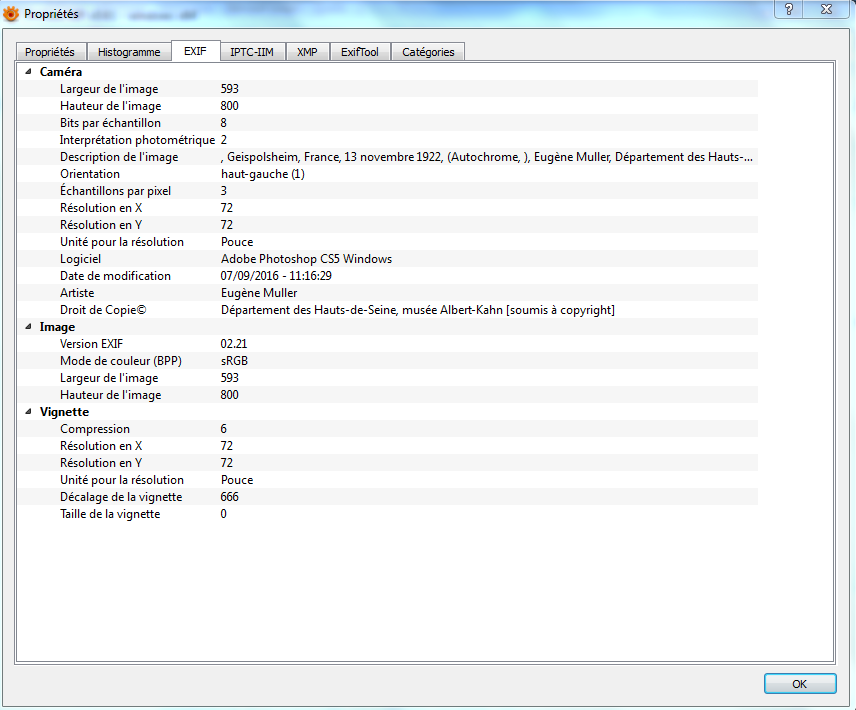Viewport: 856px width, 710px height.
Task: Switch to the IPTC-IIM tab
Action: click(253, 52)
